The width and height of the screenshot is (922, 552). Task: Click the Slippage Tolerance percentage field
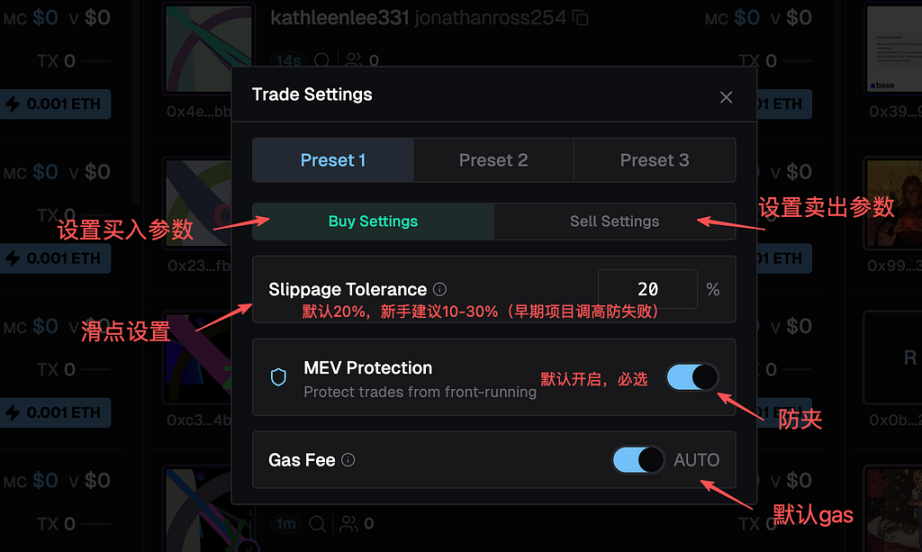click(x=647, y=289)
